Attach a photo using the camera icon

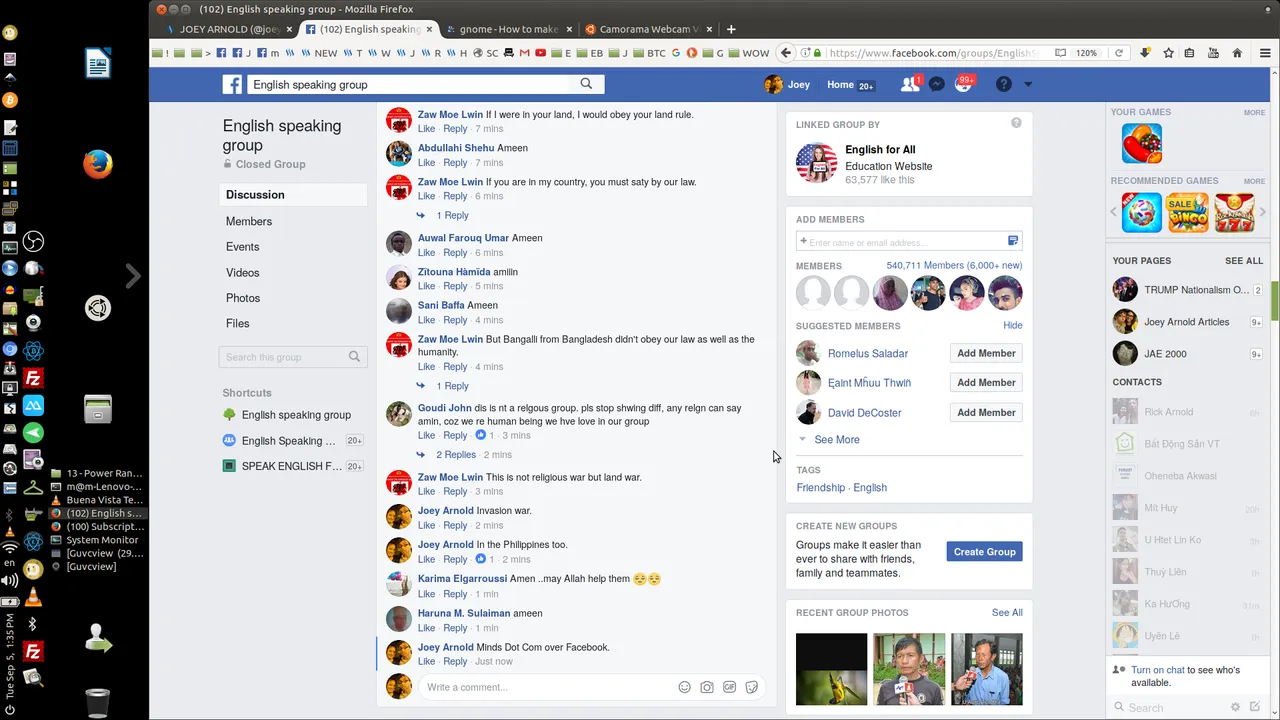pos(707,687)
